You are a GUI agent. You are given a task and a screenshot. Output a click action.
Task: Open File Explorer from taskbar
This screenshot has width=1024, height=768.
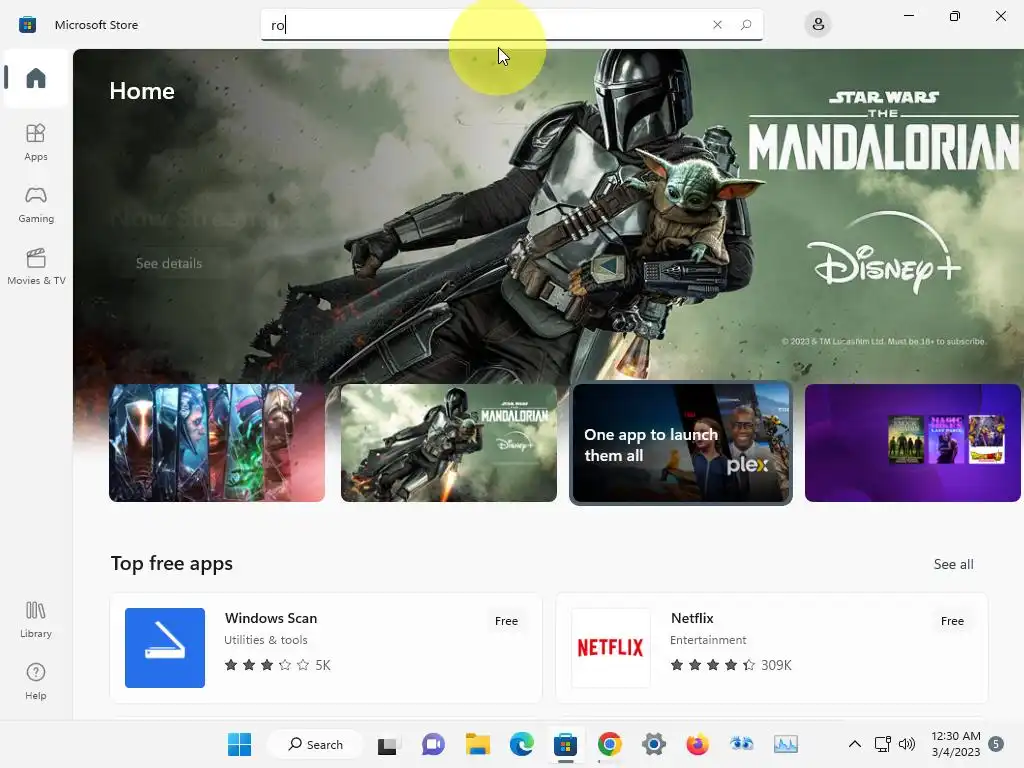click(x=478, y=744)
